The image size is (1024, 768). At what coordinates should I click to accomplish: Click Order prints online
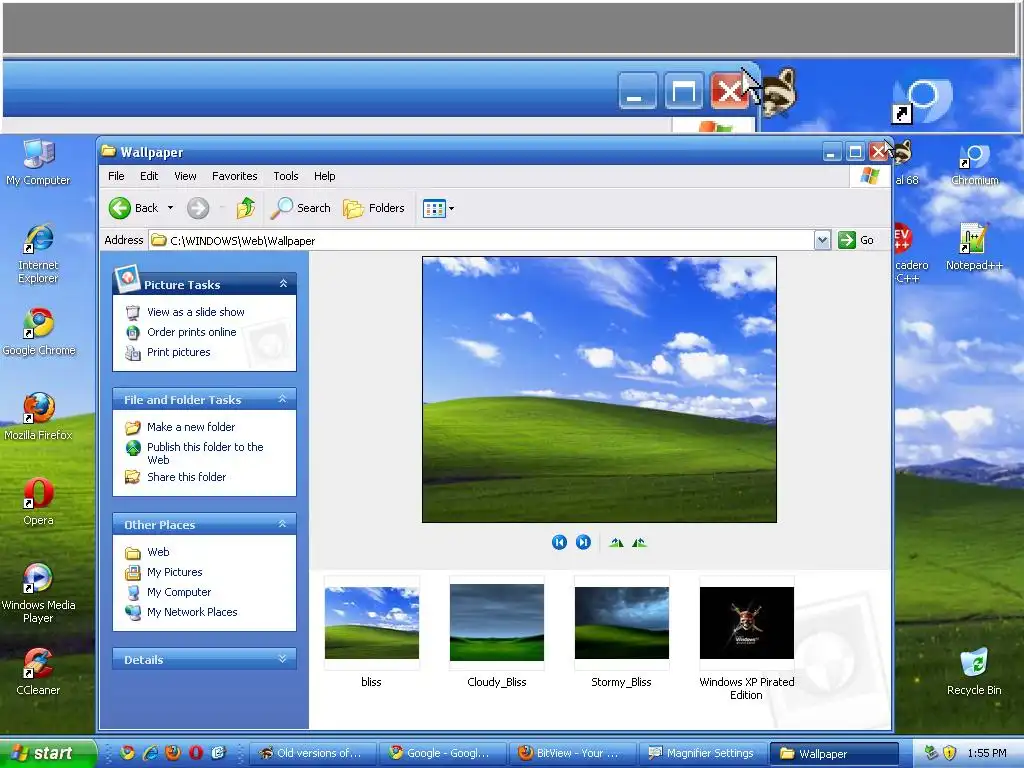point(191,332)
